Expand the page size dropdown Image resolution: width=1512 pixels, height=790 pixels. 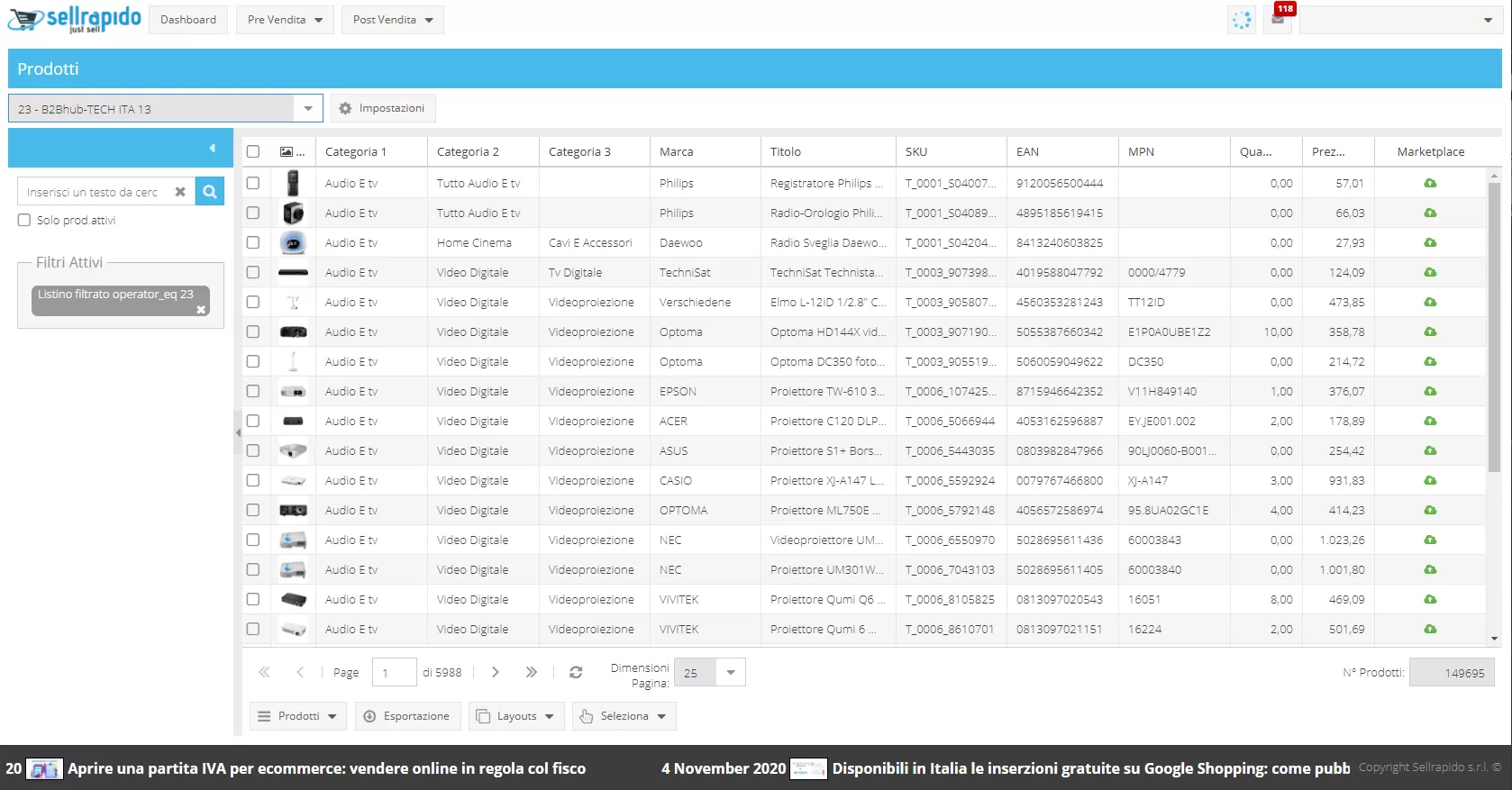[x=730, y=672]
